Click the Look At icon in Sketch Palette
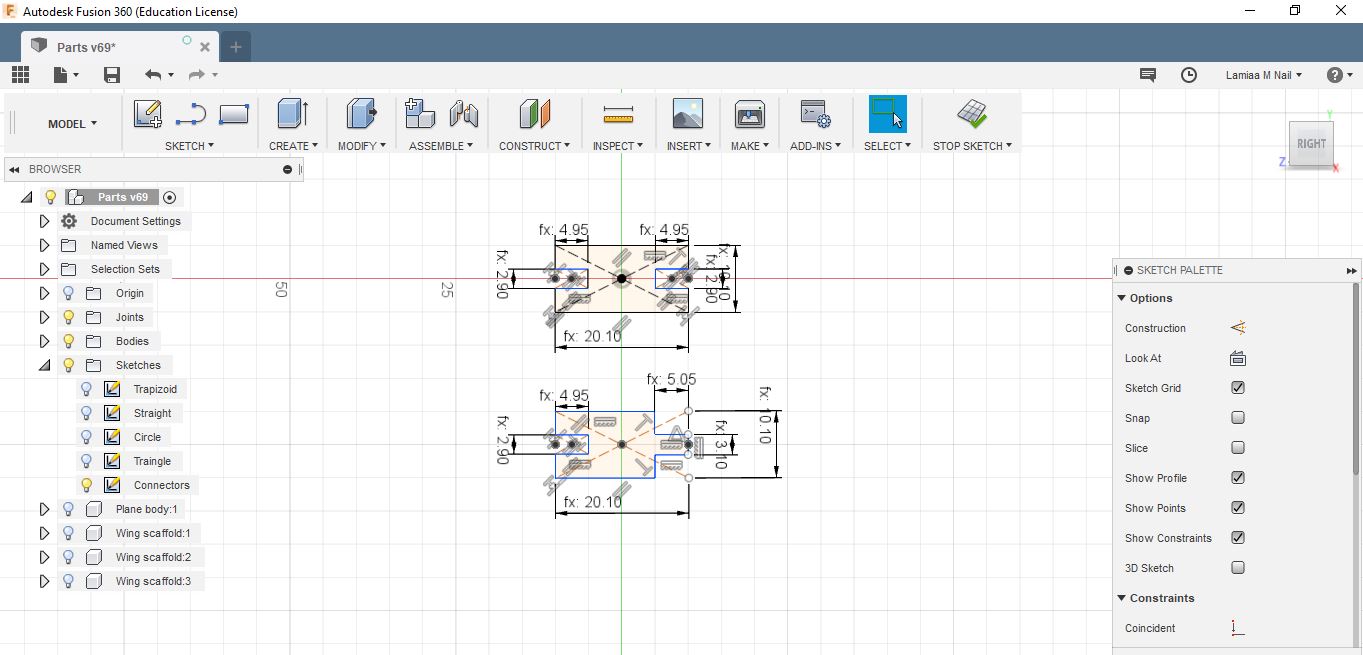 coord(1238,358)
